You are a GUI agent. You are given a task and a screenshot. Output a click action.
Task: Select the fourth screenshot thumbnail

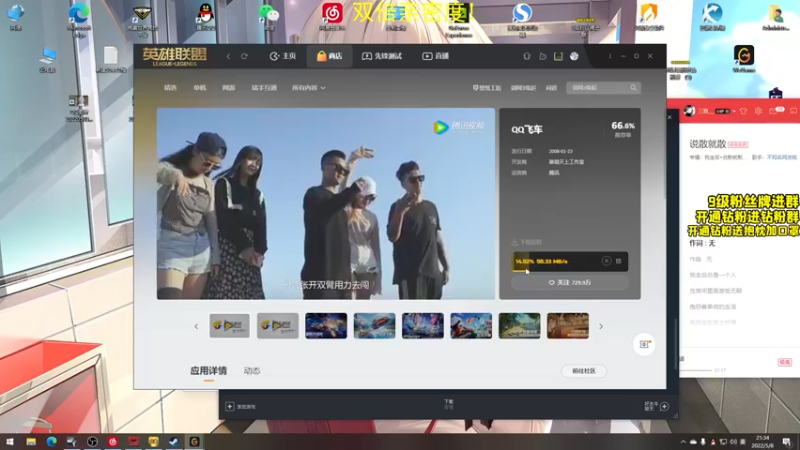click(x=374, y=326)
